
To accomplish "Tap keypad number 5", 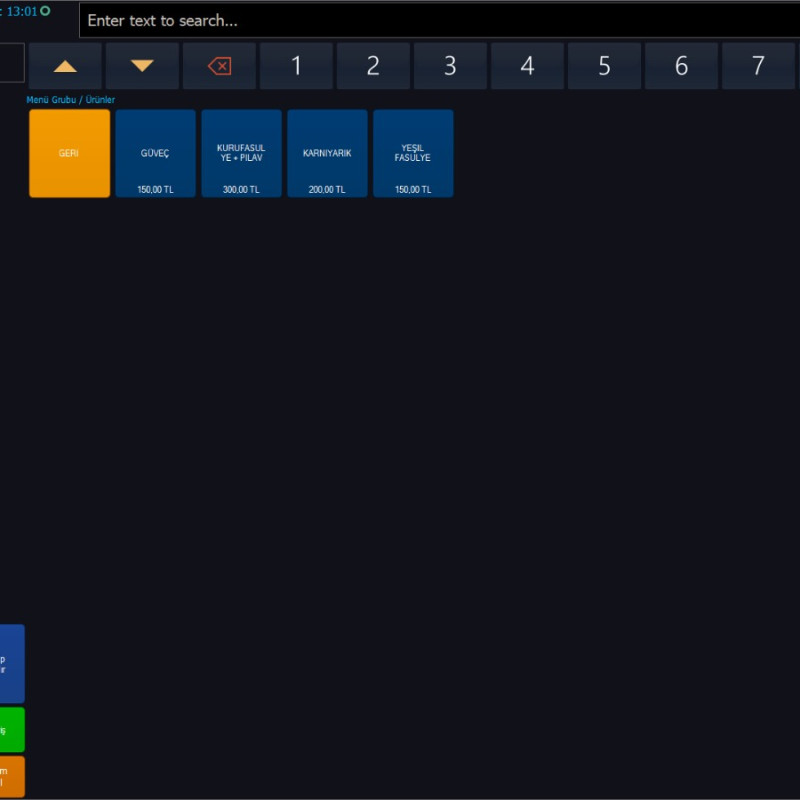I will [x=604, y=66].
